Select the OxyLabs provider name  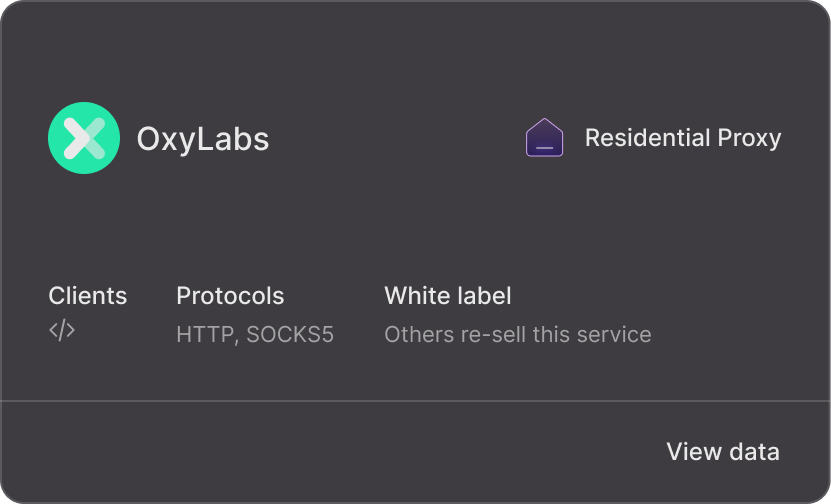pos(203,139)
